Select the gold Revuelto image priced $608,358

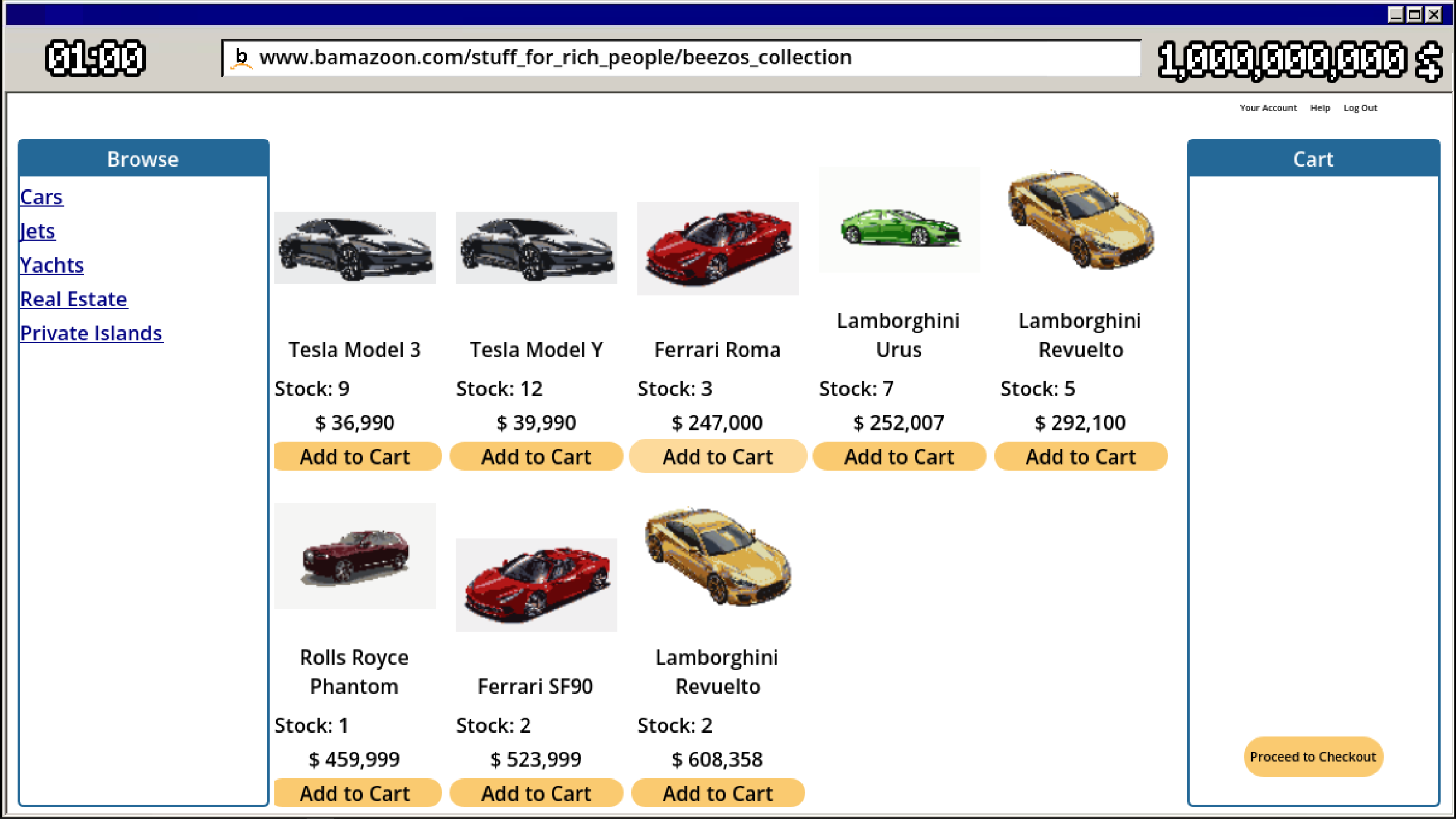pos(718,556)
